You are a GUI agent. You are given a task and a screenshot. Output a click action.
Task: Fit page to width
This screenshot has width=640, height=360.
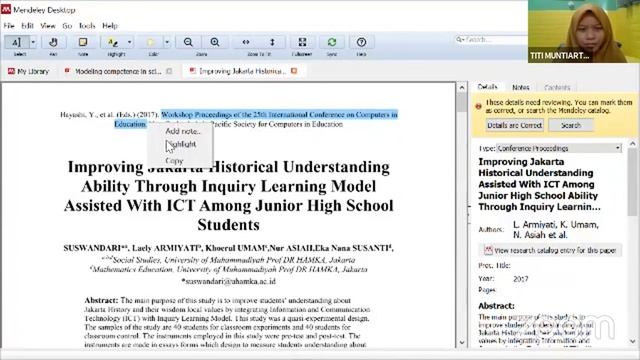pyautogui.click(x=246, y=42)
